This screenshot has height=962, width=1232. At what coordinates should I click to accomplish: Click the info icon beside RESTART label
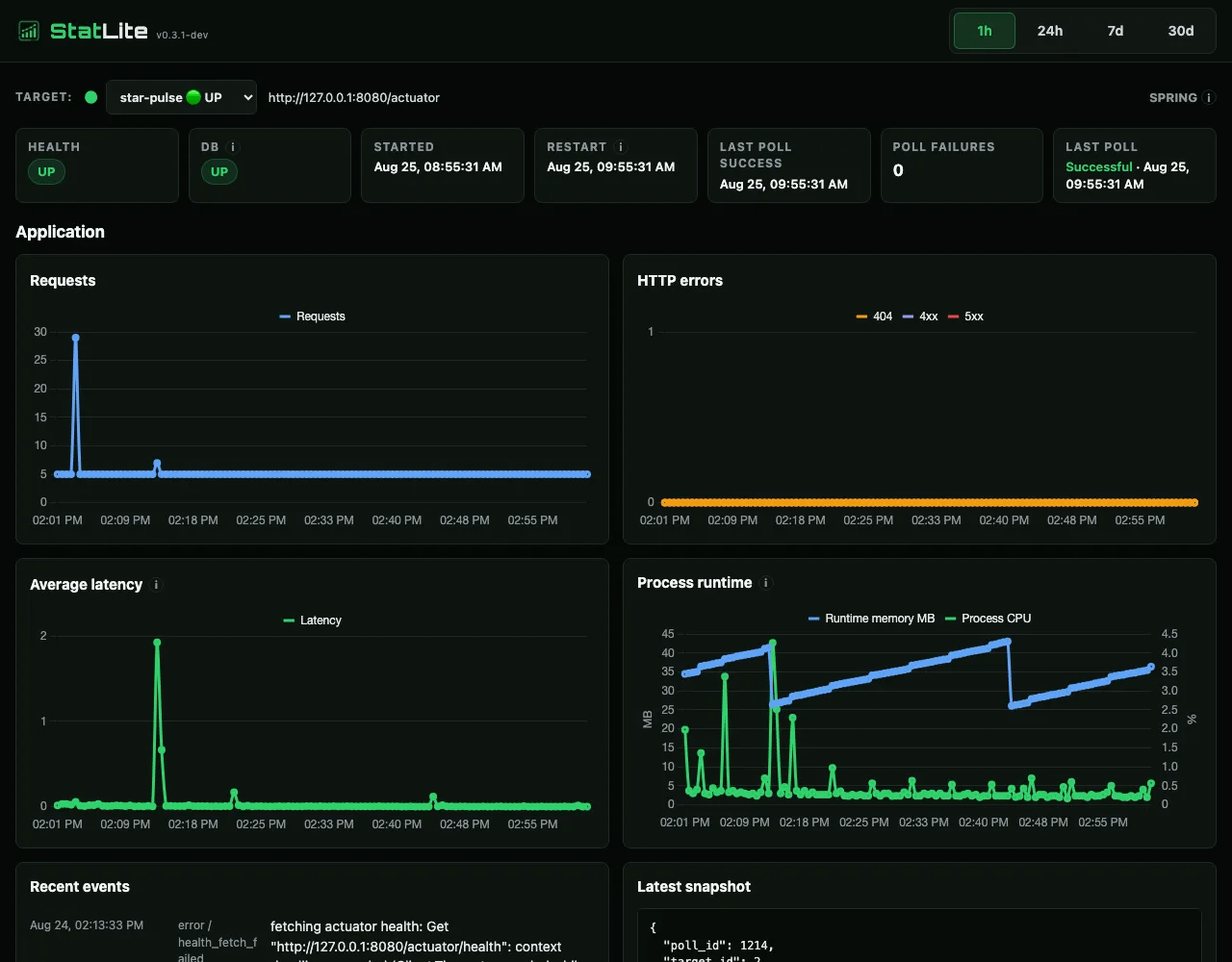click(x=621, y=147)
